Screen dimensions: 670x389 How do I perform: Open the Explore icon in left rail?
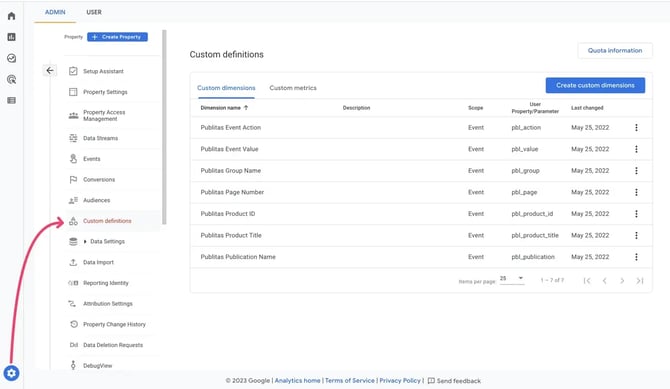12,58
